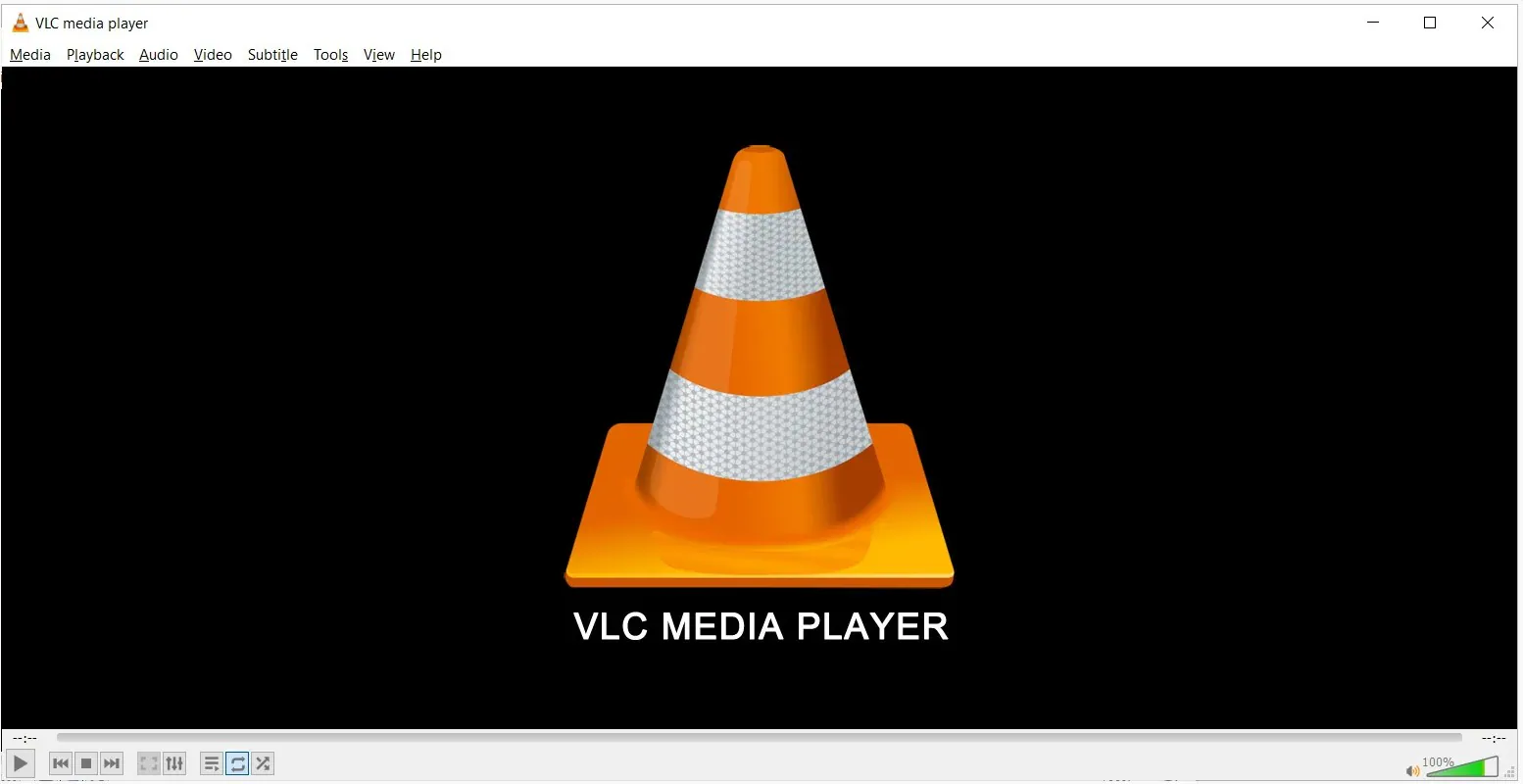
Task: Close the VLC media player window
Action: click(x=1488, y=23)
